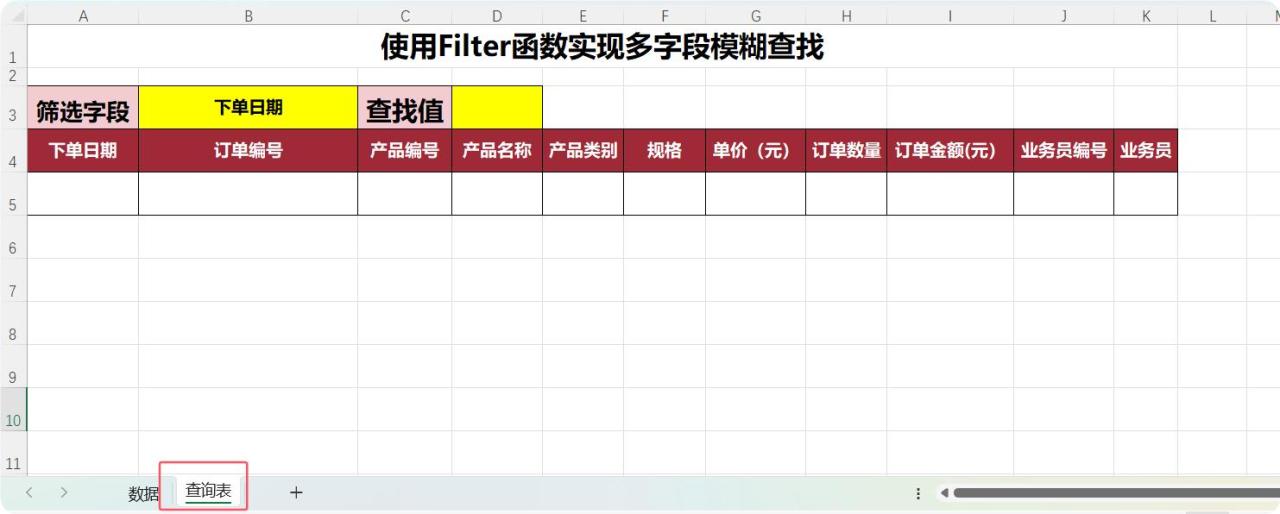The image size is (1280, 514).
Task: Select the 订单数量 header cell
Action: coord(846,151)
